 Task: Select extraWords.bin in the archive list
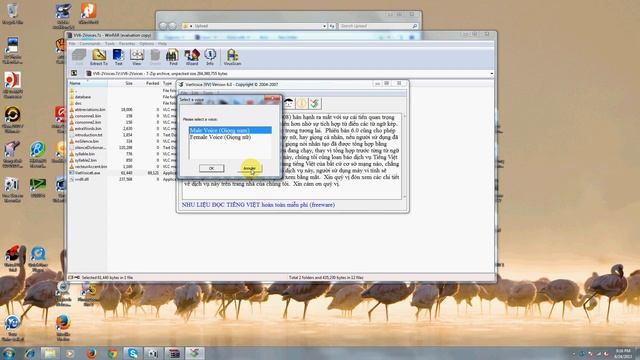(x=87, y=129)
